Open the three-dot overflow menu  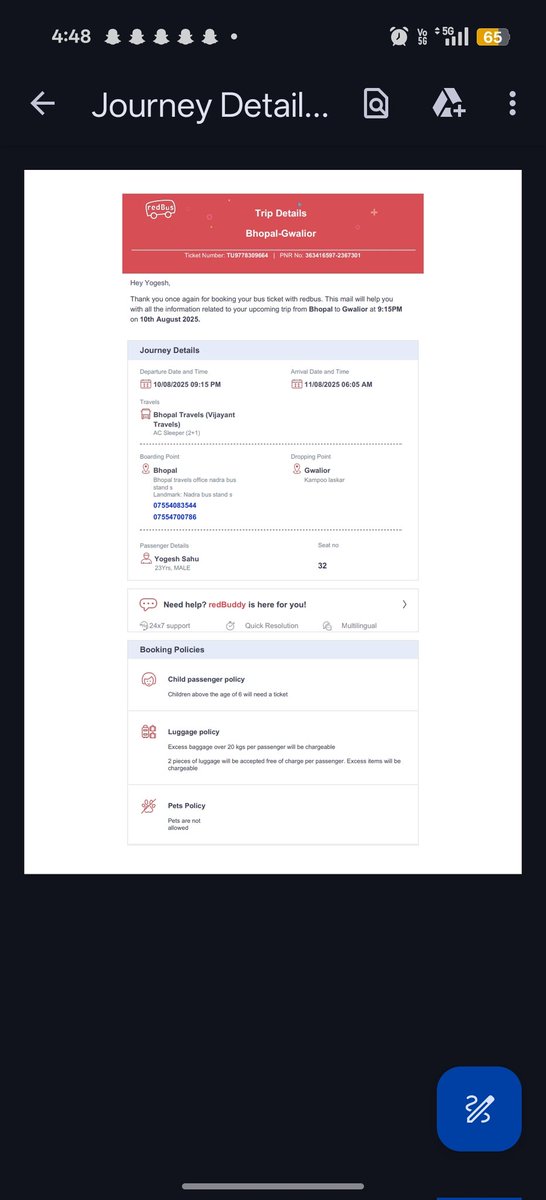pos(512,104)
